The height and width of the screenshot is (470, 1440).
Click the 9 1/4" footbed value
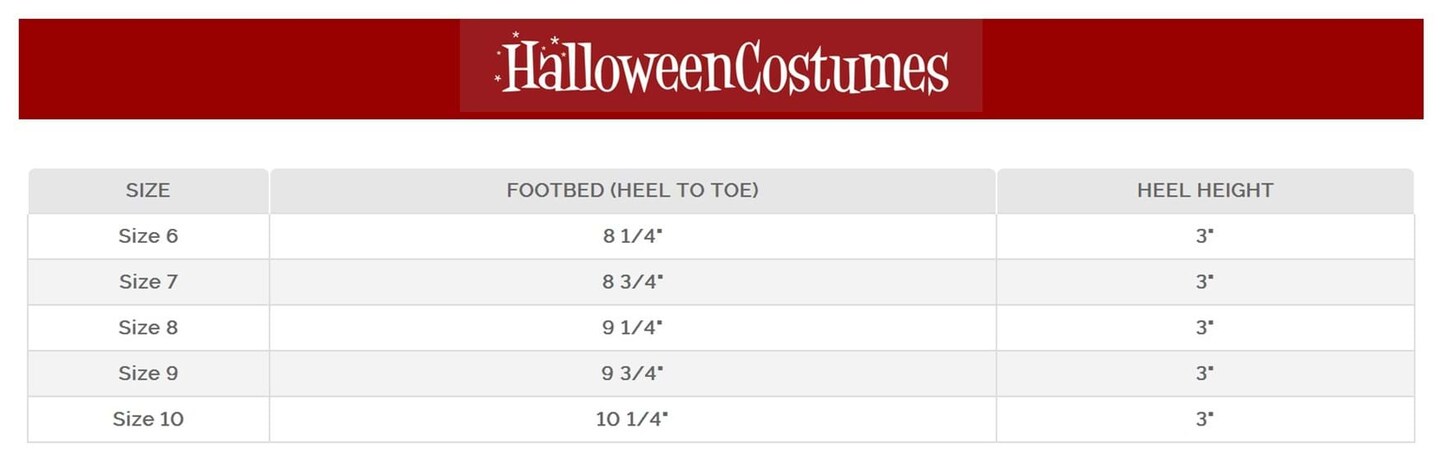pyautogui.click(x=632, y=328)
